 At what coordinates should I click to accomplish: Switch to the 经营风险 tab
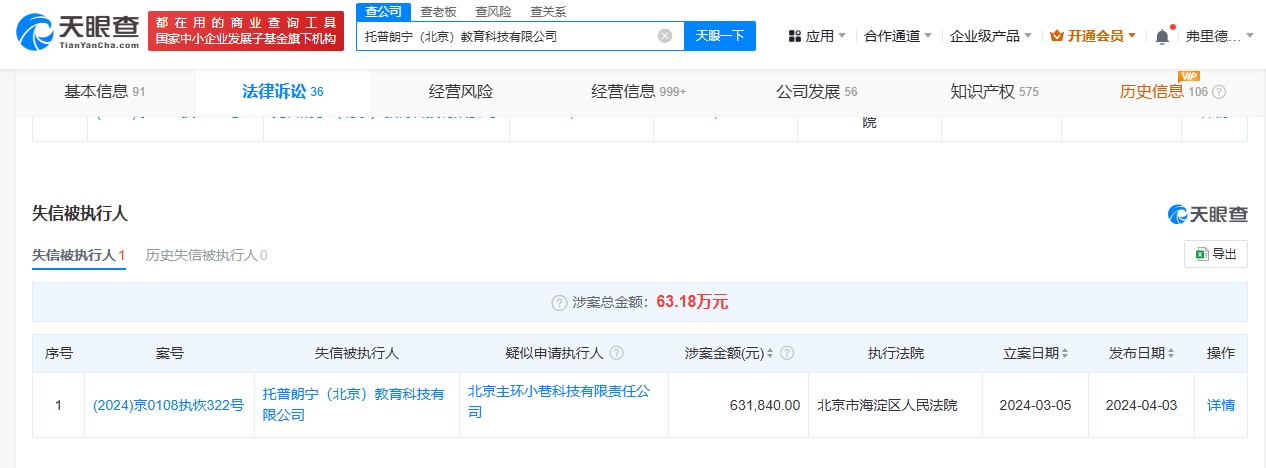[461, 92]
